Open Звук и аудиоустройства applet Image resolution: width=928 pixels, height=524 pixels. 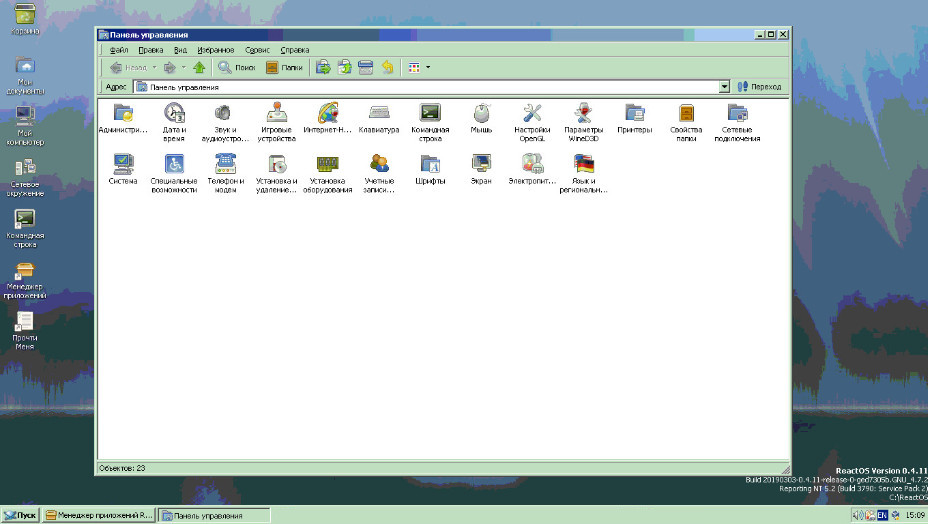[225, 122]
